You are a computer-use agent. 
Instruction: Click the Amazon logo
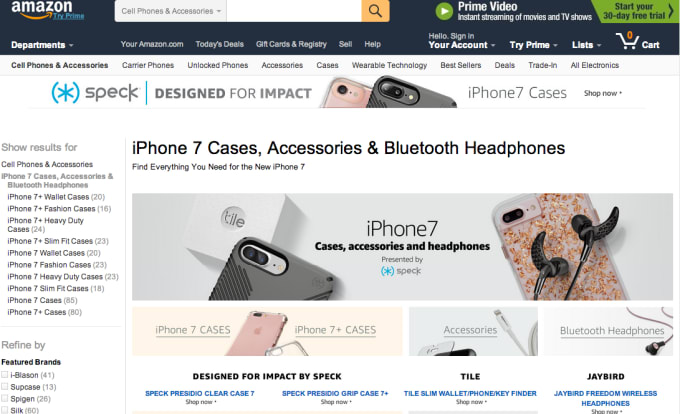(42, 10)
